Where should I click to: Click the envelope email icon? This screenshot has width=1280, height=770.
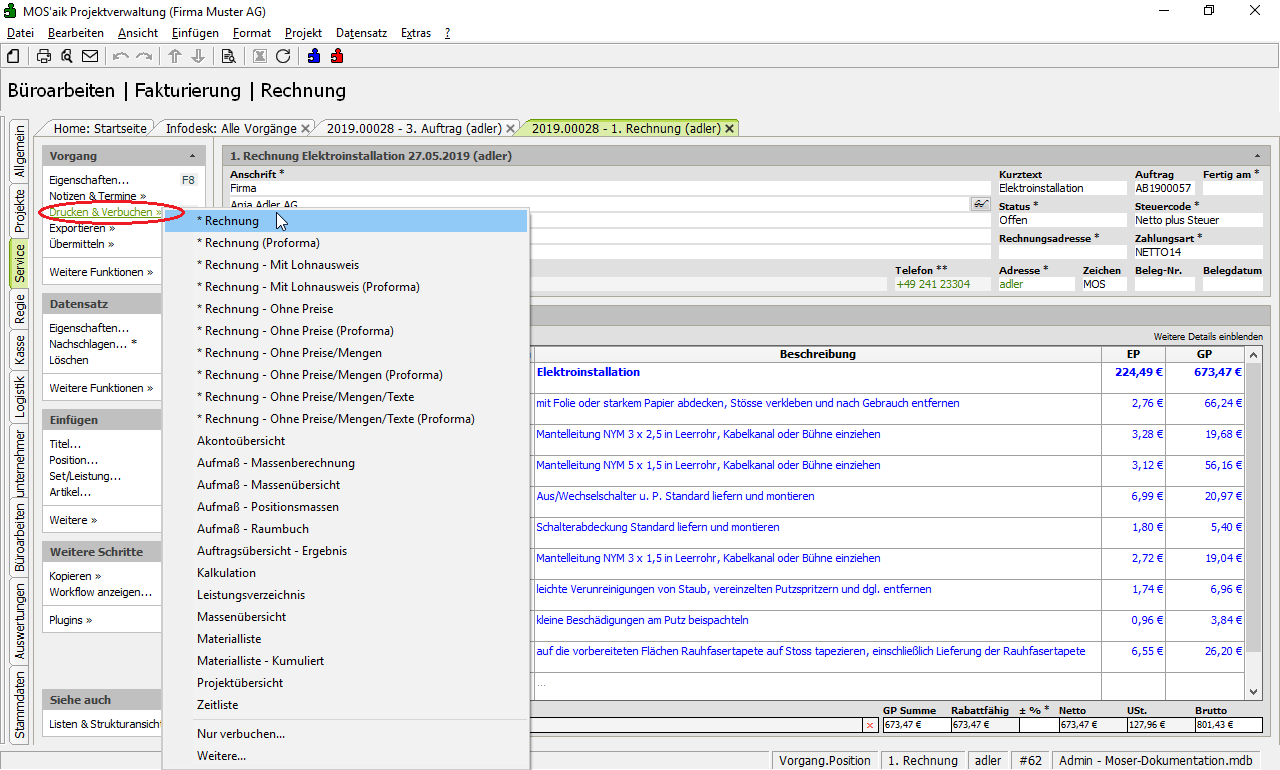(x=90, y=56)
